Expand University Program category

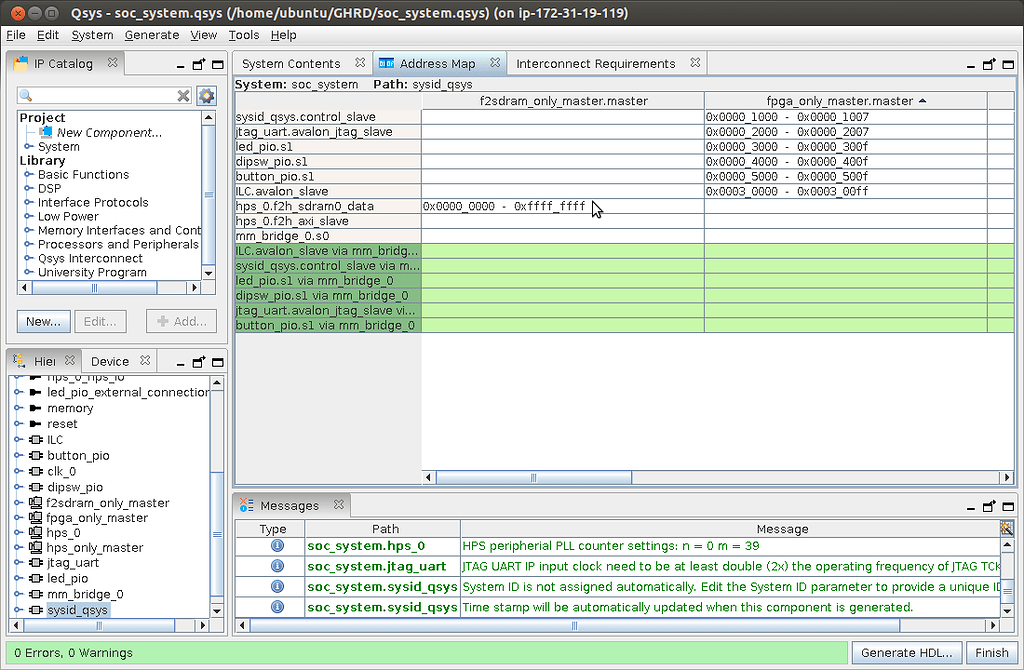coord(28,272)
